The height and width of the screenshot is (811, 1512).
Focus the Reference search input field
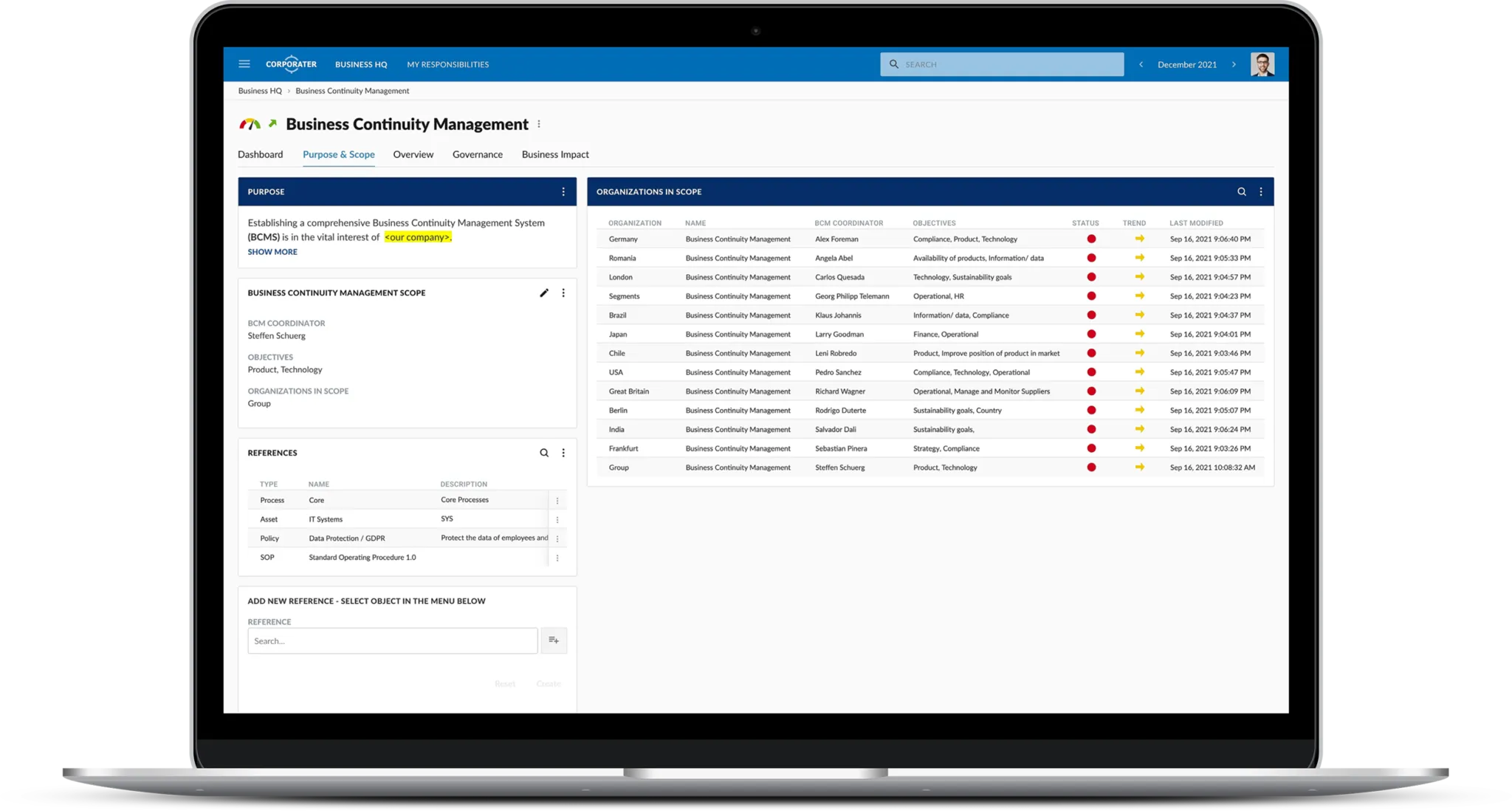click(x=392, y=641)
